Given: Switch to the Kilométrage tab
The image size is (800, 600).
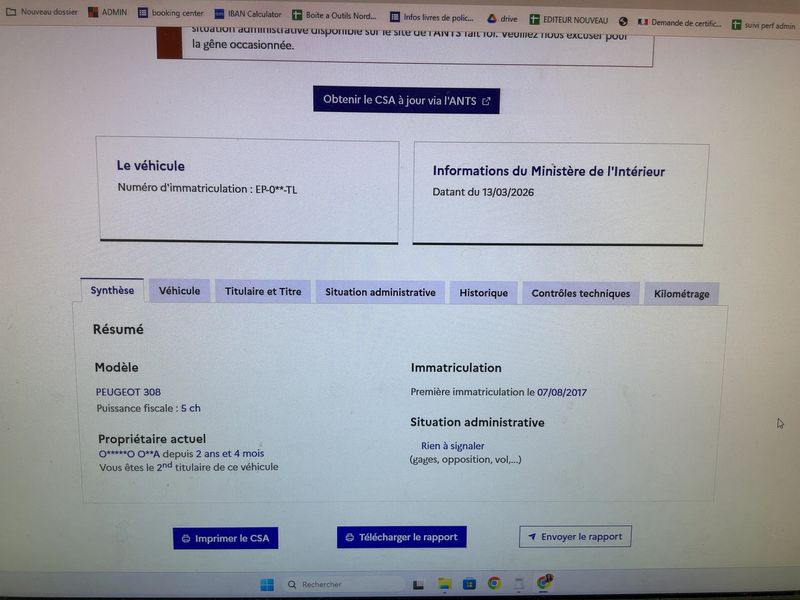Looking at the screenshot, I should tap(682, 294).
